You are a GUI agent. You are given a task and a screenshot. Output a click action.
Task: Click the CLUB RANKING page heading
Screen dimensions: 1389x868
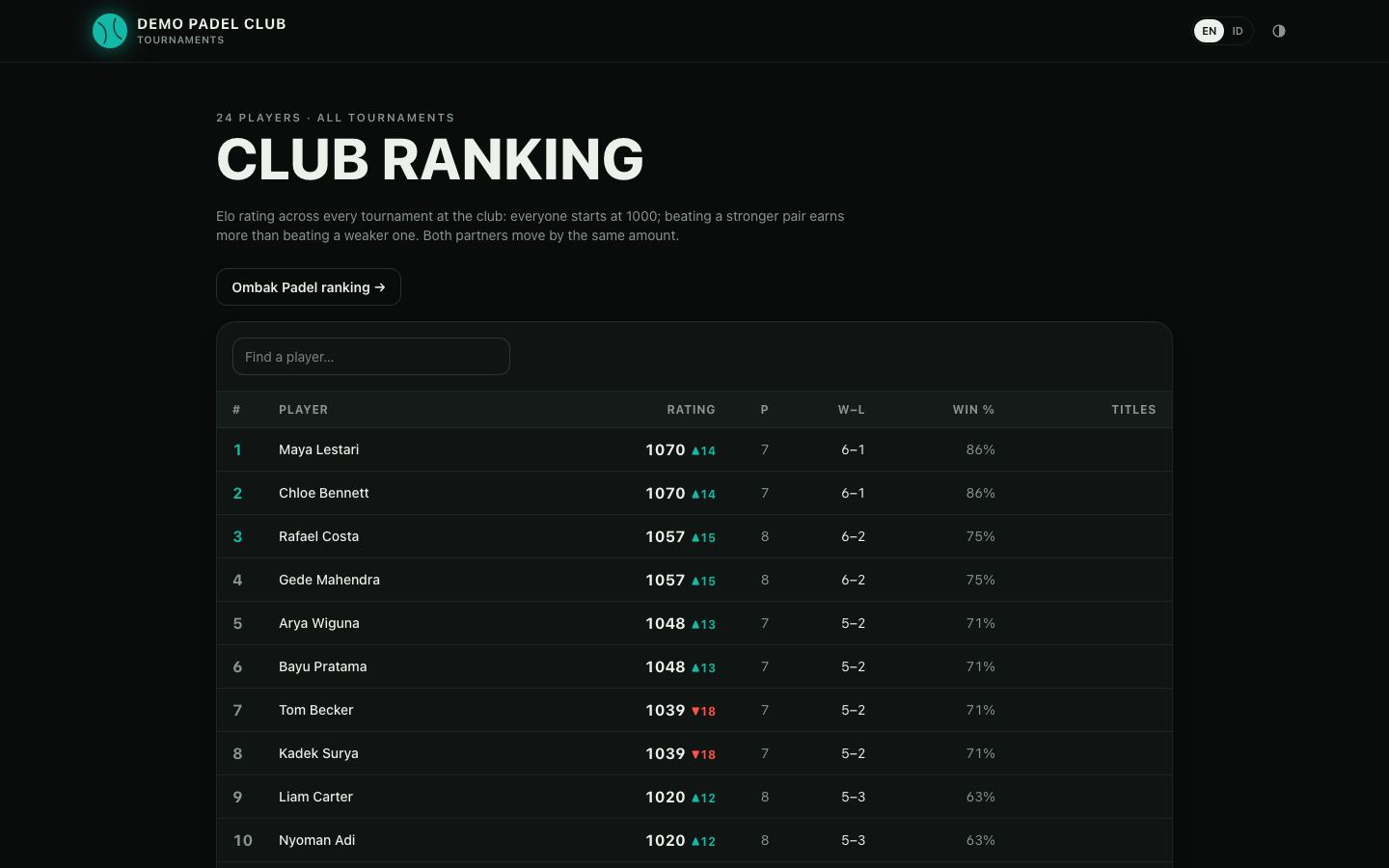pyautogui.click(x=430, y=159)
